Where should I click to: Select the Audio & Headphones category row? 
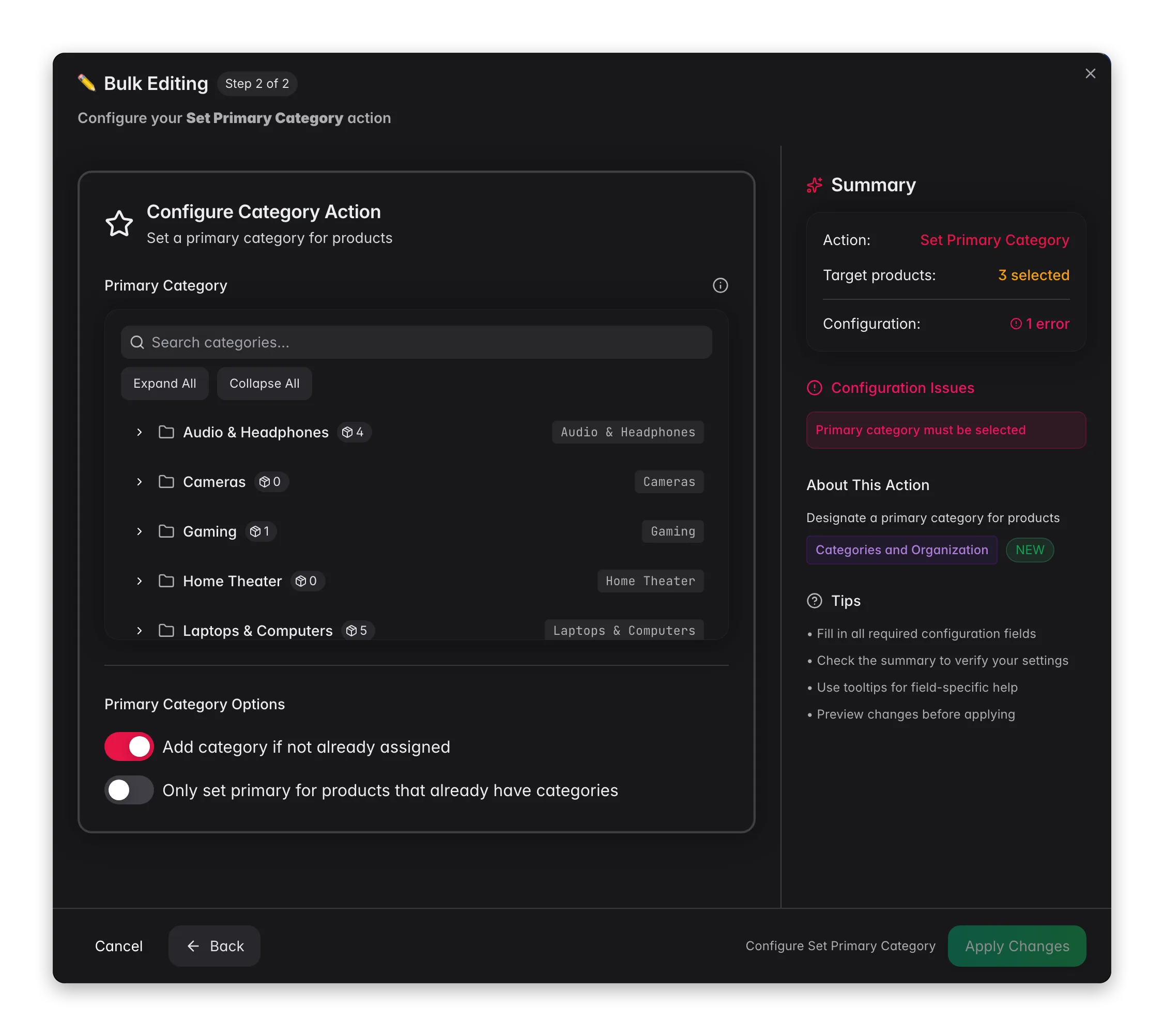[x=416, y=432]
